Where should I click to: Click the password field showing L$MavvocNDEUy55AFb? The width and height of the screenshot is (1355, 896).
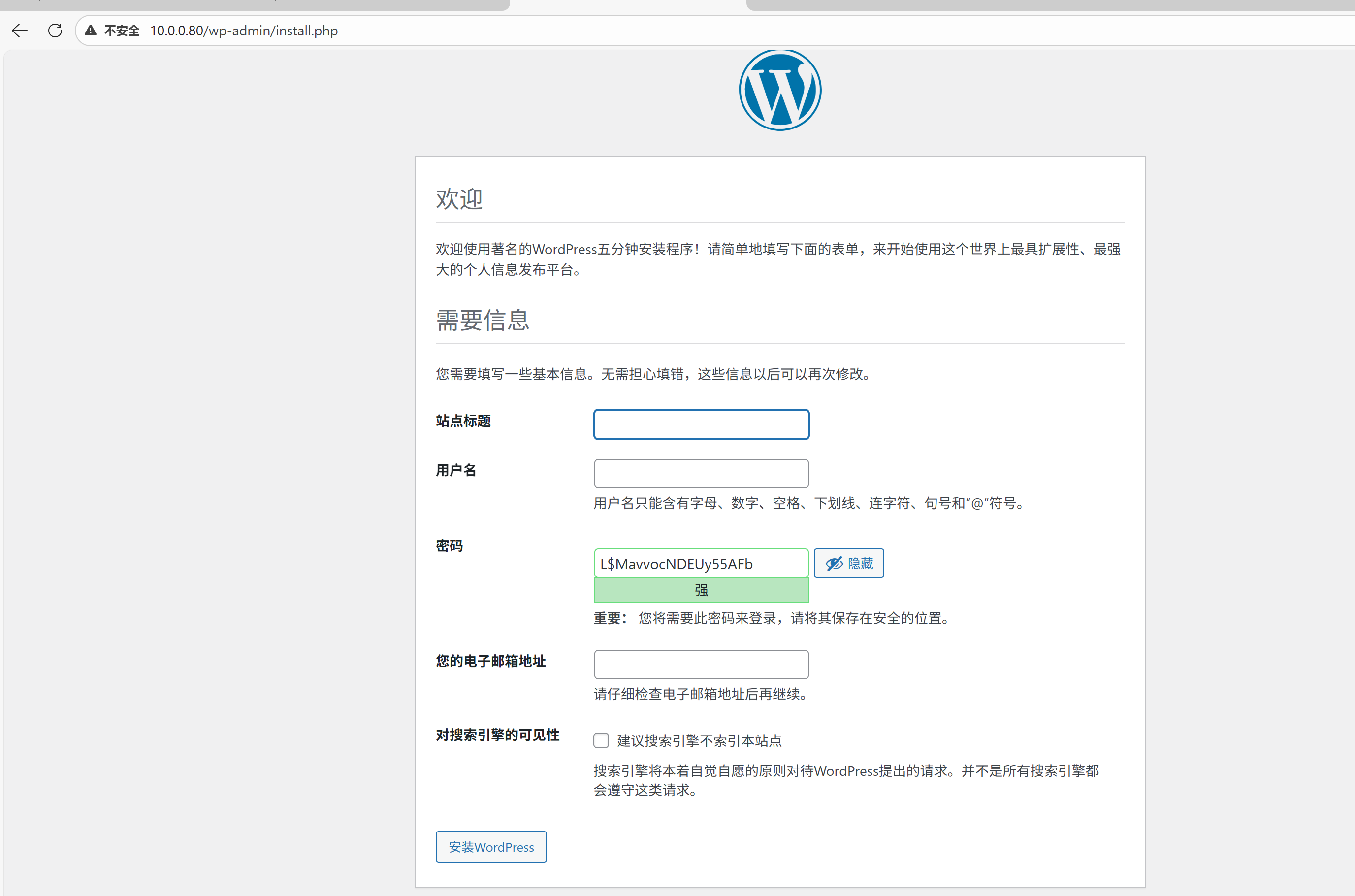(x=701, y=563)
